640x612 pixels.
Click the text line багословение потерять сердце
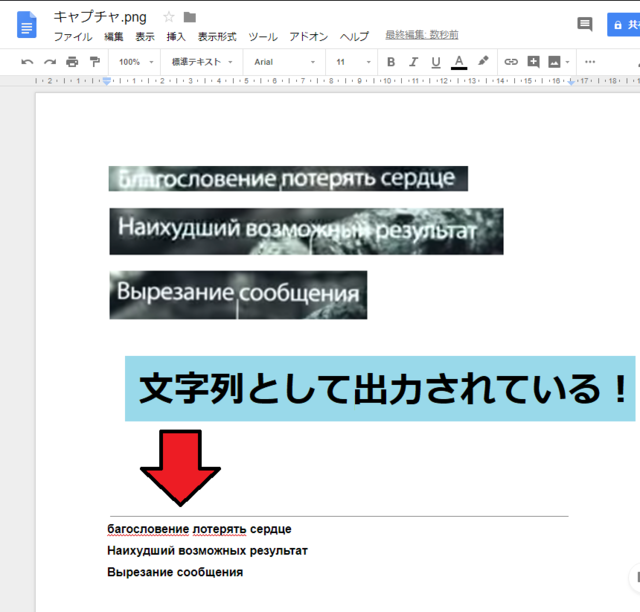click(199, 529)
